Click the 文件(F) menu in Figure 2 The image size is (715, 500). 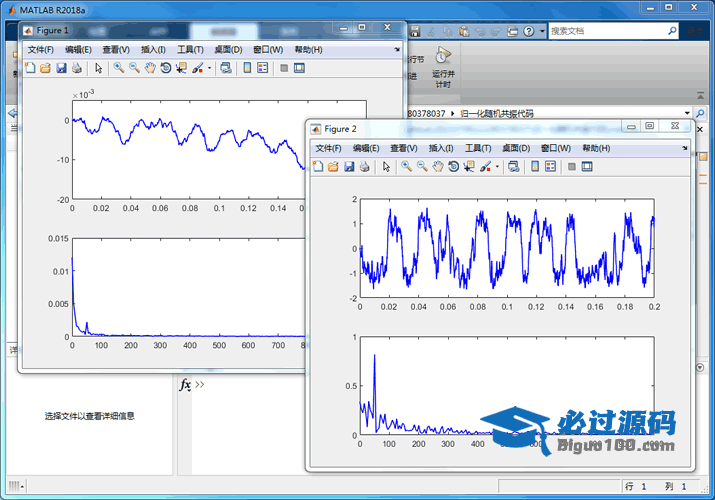click(328, 148)
